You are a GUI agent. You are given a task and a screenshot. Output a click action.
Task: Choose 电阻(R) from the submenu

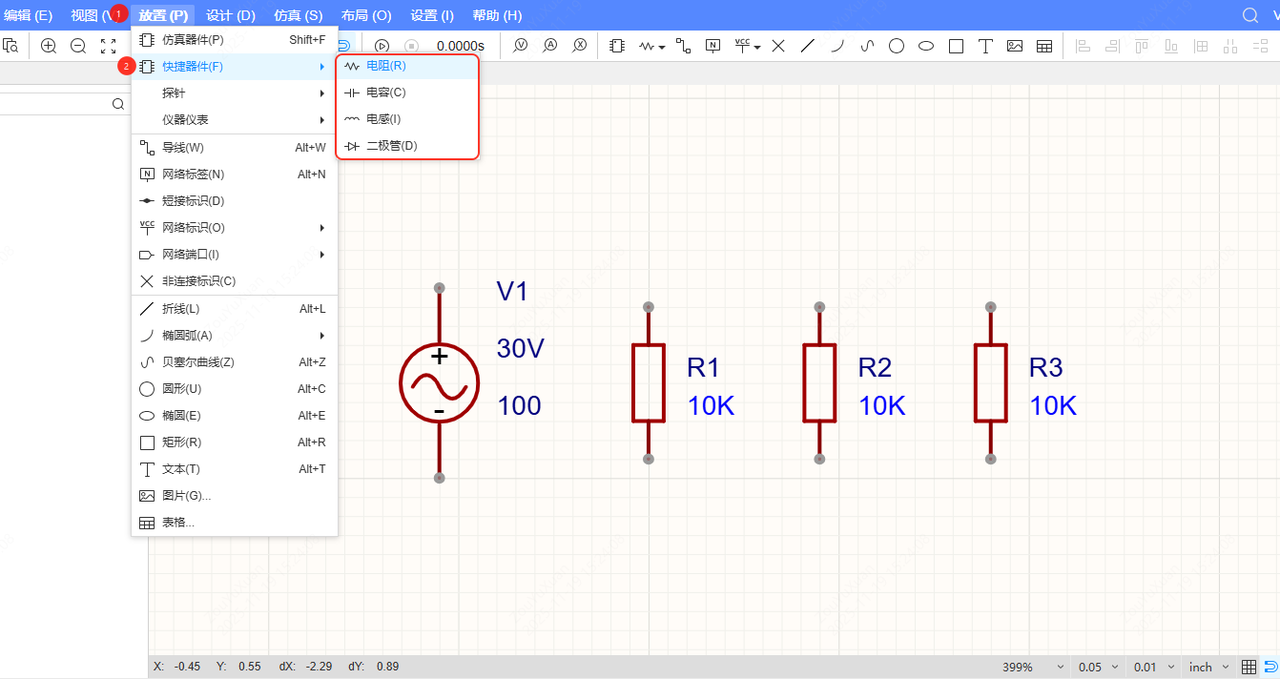coord(386,65)
